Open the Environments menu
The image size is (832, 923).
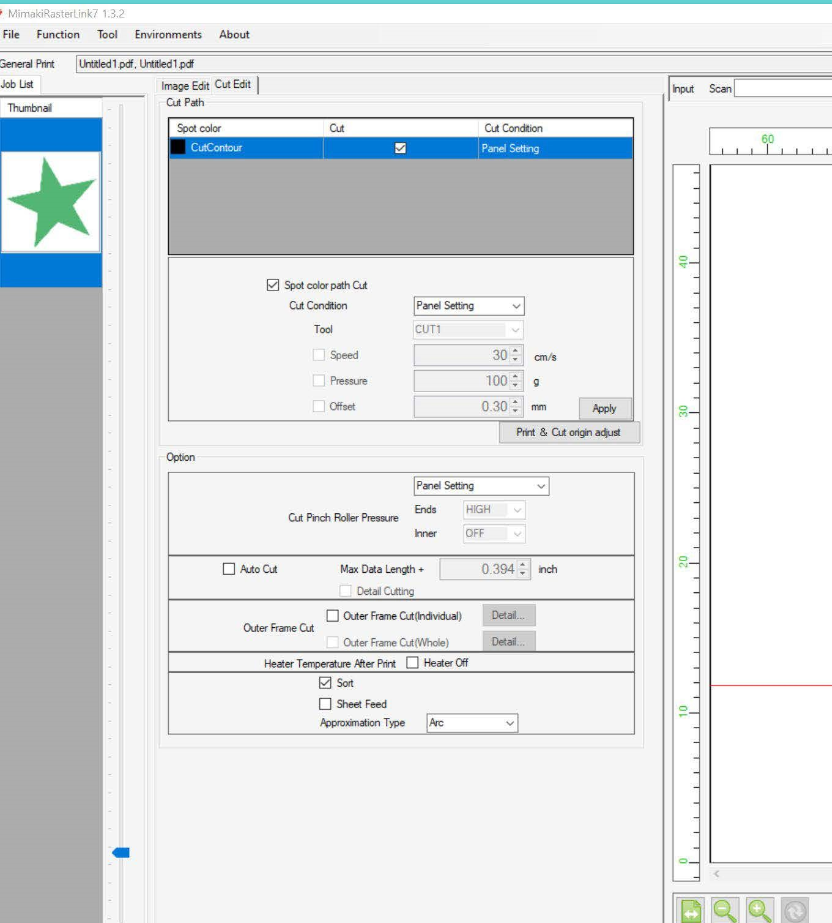(x=168, y=35)
